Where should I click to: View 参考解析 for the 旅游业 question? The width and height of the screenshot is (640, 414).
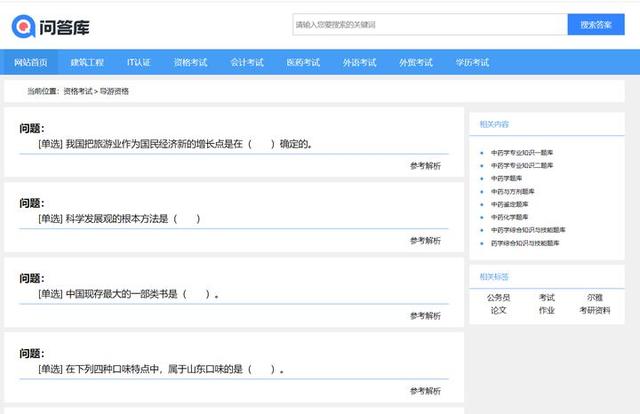425,166
